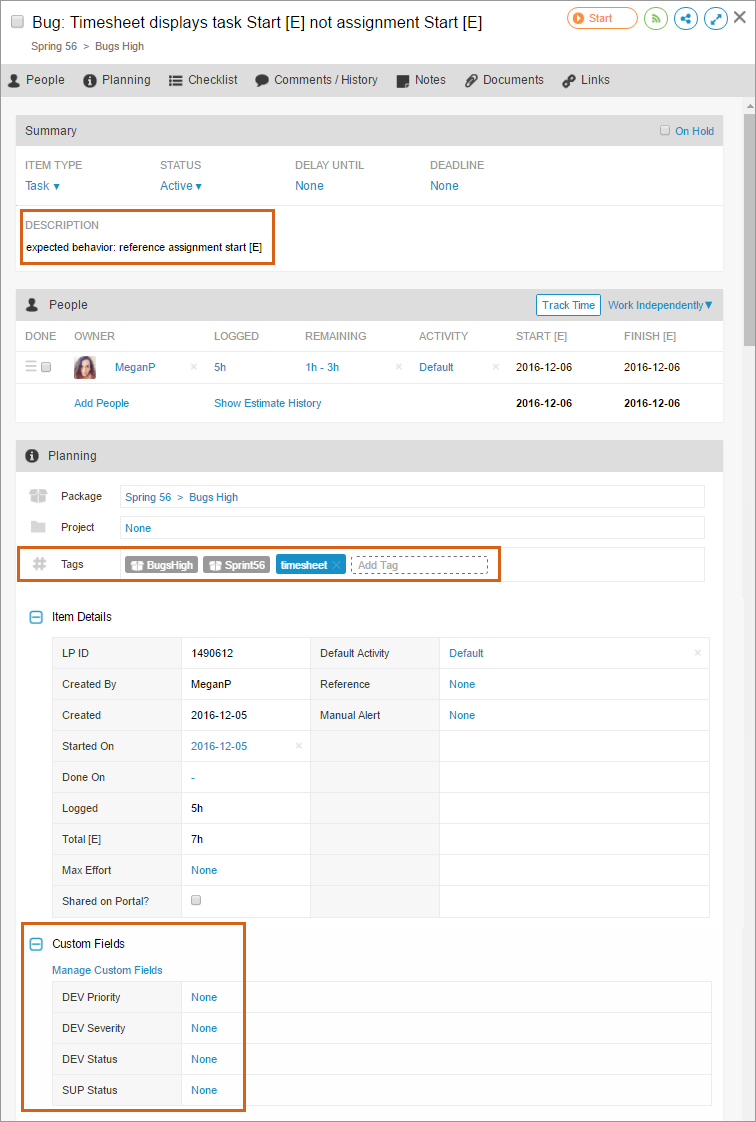Tick the Shared on Portal checkbox

pos(196,900)
